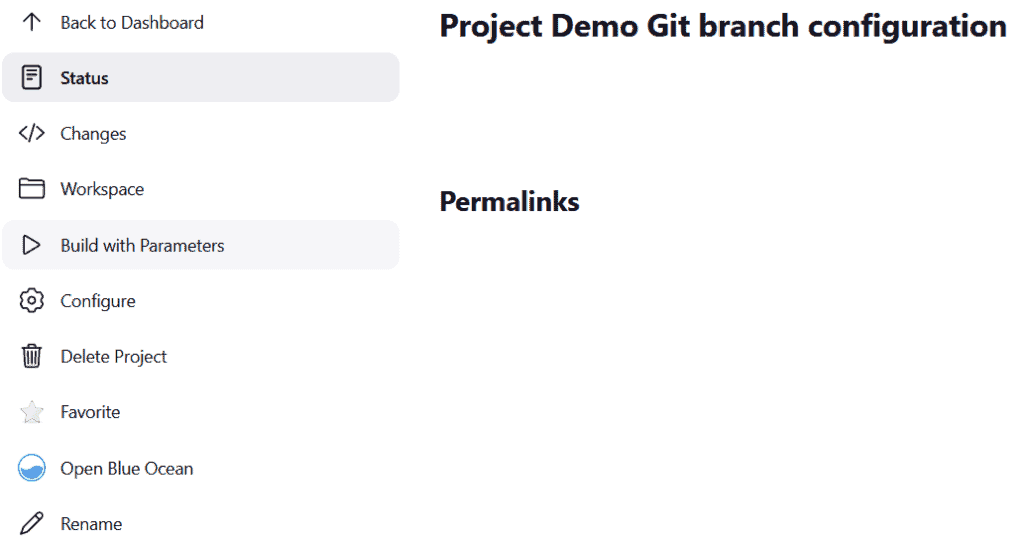Open Blue Ocean text link
1024x542 pixels.
pyautogui.click(x=127, y=469)
